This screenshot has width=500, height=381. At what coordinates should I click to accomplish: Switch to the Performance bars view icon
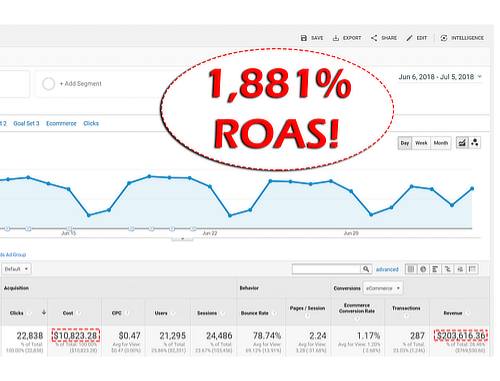coord(435,269)
